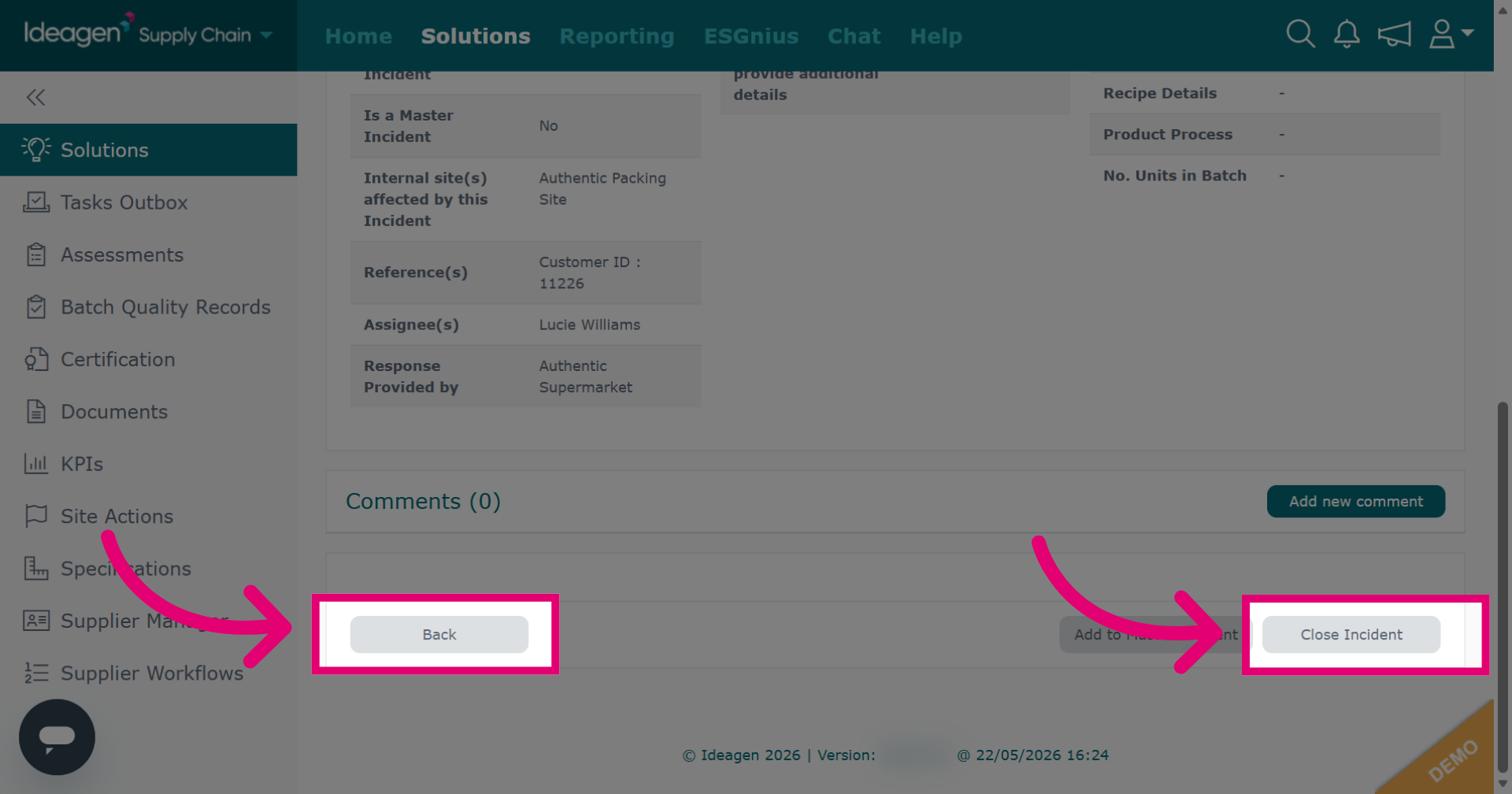Collapse the sidebar with double chevron
This screenshot has width=1512, height=794.
pyautogui.click(x=35, y=97)
